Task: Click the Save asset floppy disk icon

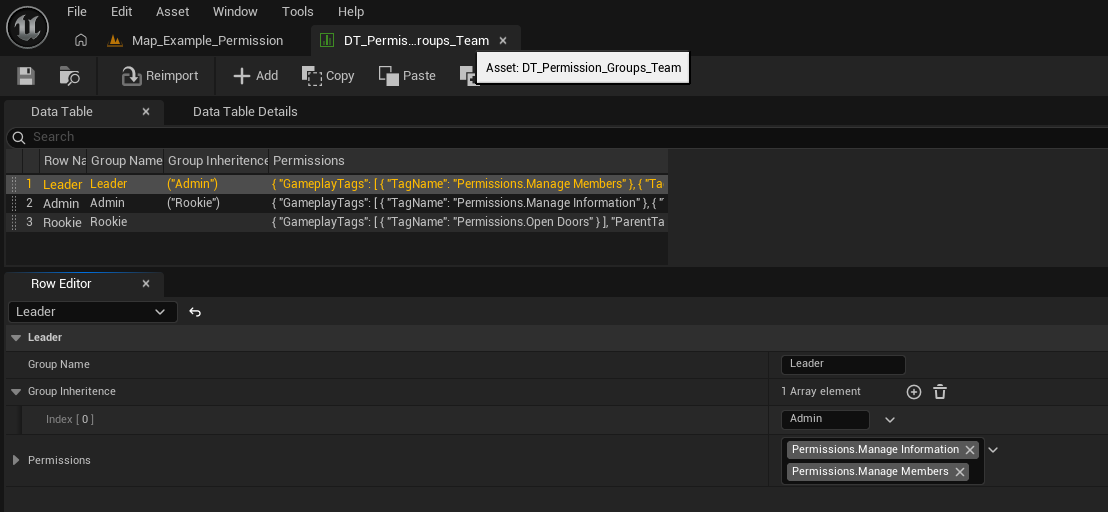Action: coord(26,76)
